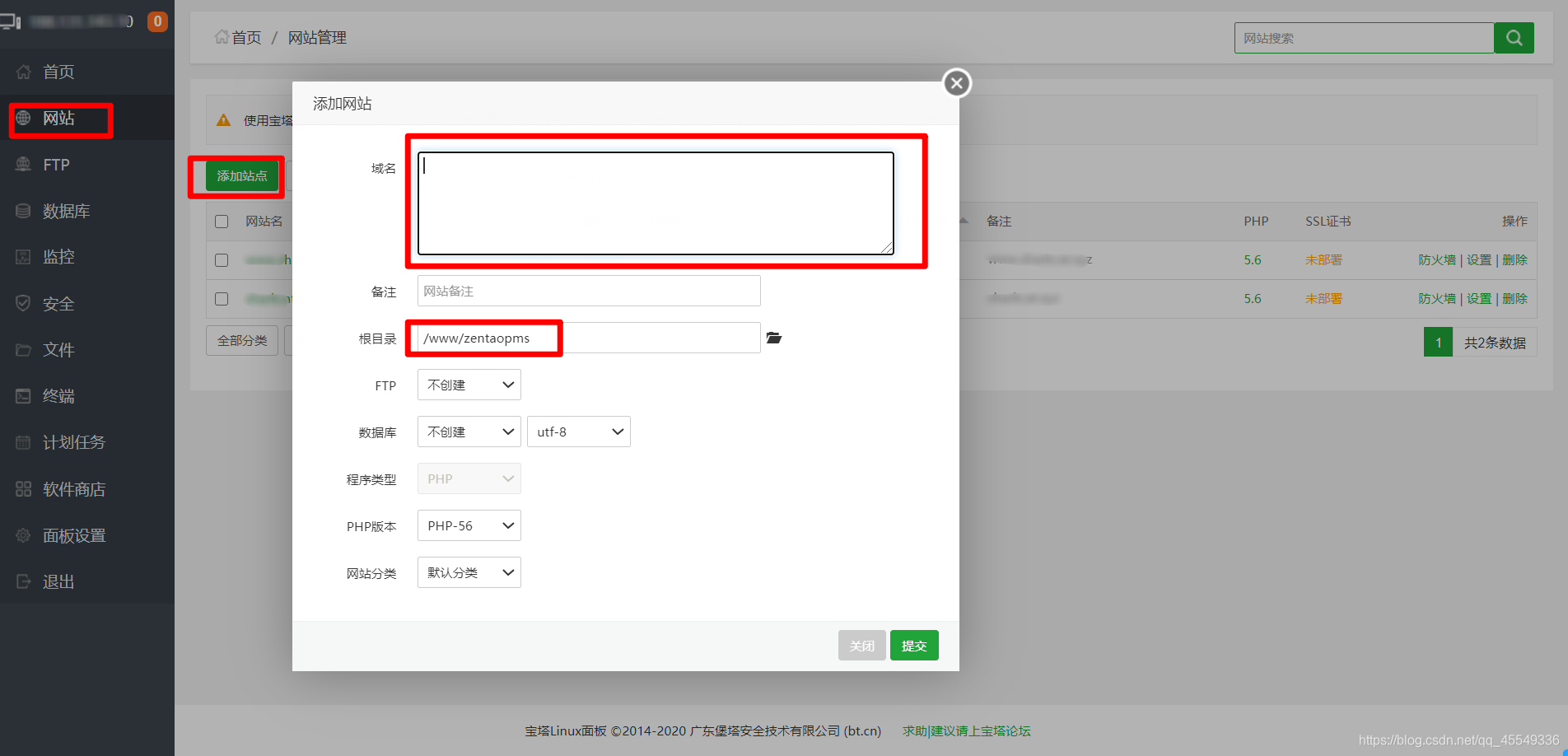
Task: Click the 退出 logout icon
Action: [x=23, y=581]
